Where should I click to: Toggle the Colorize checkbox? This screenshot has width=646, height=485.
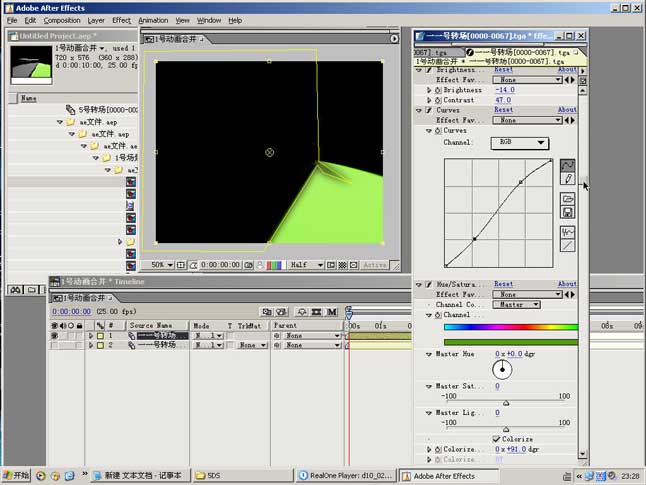(x=496, y=439)
